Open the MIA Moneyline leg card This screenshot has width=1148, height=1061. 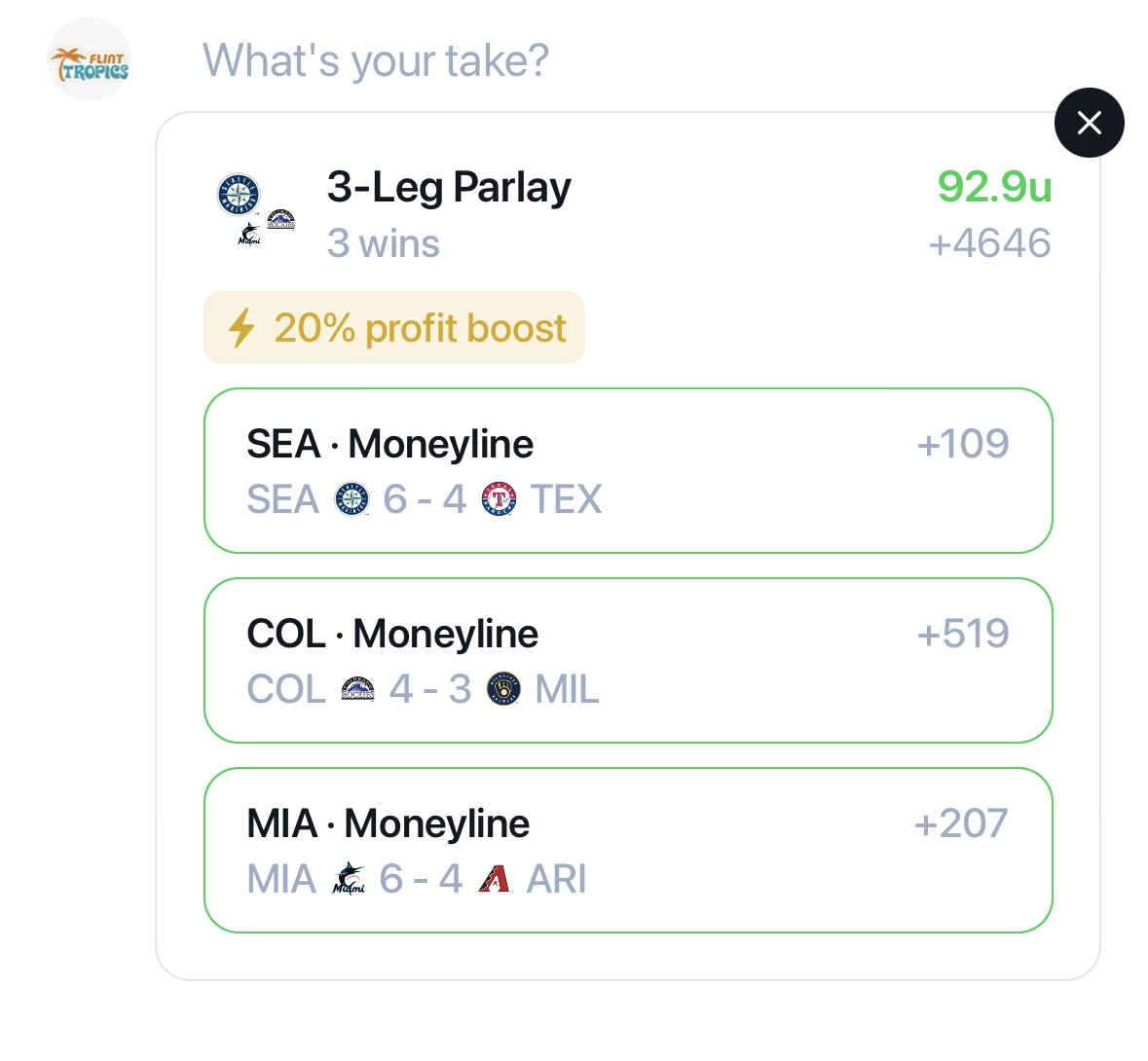click(x=628, y=850)
